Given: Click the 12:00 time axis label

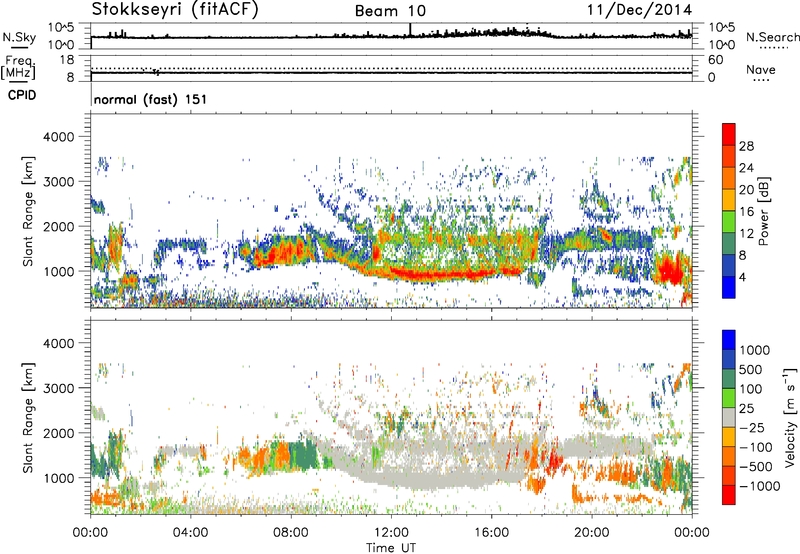Looking at the screenshot, I should 391,533.
